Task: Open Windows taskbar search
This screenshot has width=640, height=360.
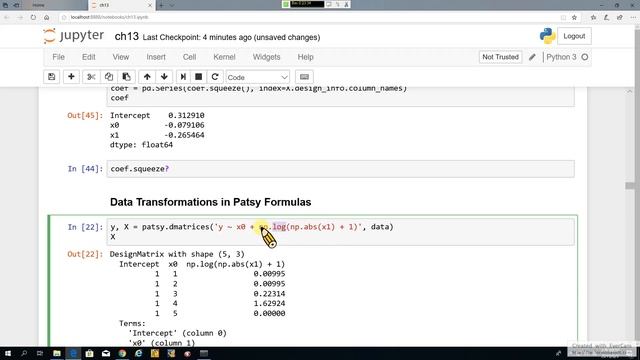Action: [x=24, y=353]
